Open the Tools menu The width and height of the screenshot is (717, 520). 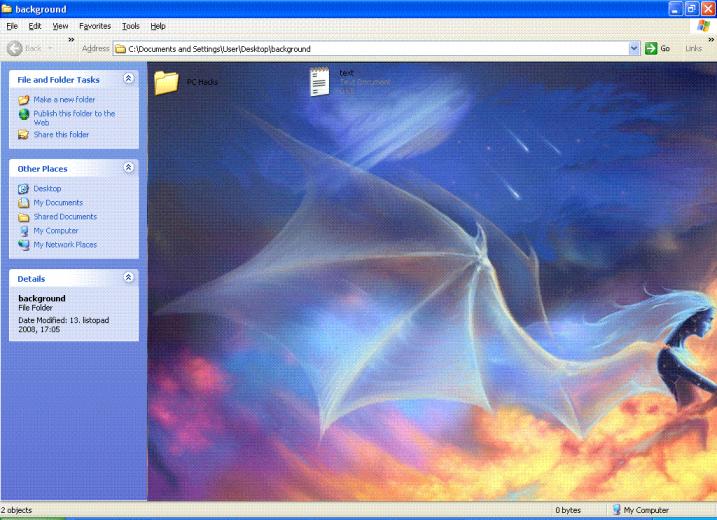point(130,26)
